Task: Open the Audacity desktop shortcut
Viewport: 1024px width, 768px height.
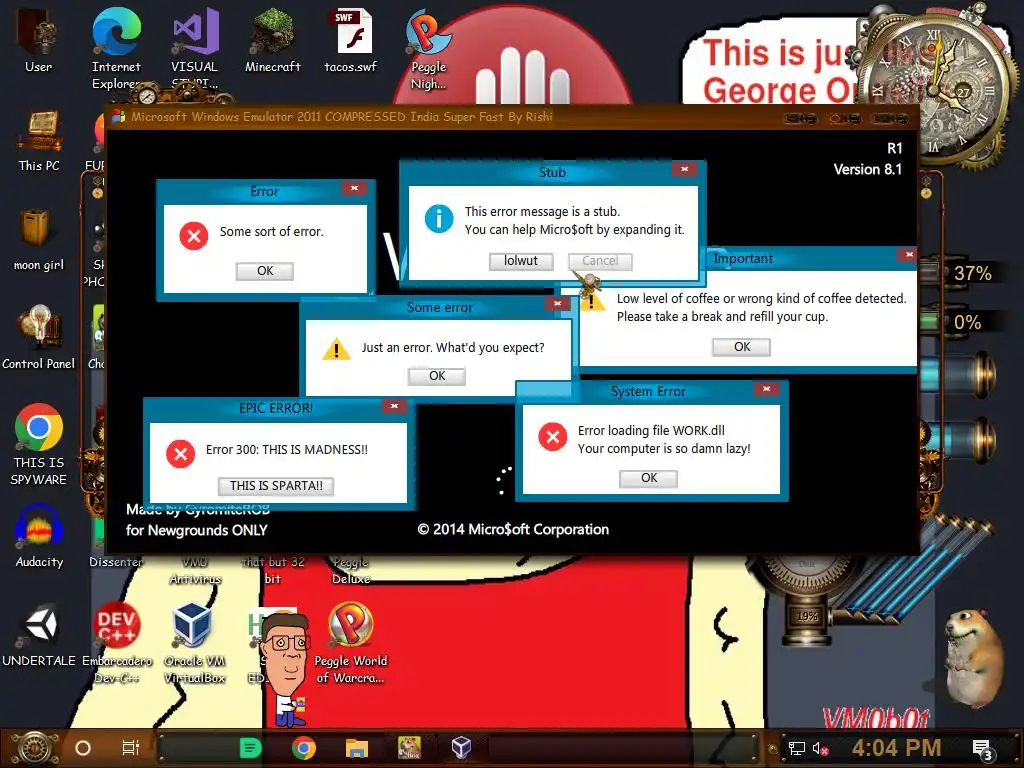Action: [x=39, y=536]
